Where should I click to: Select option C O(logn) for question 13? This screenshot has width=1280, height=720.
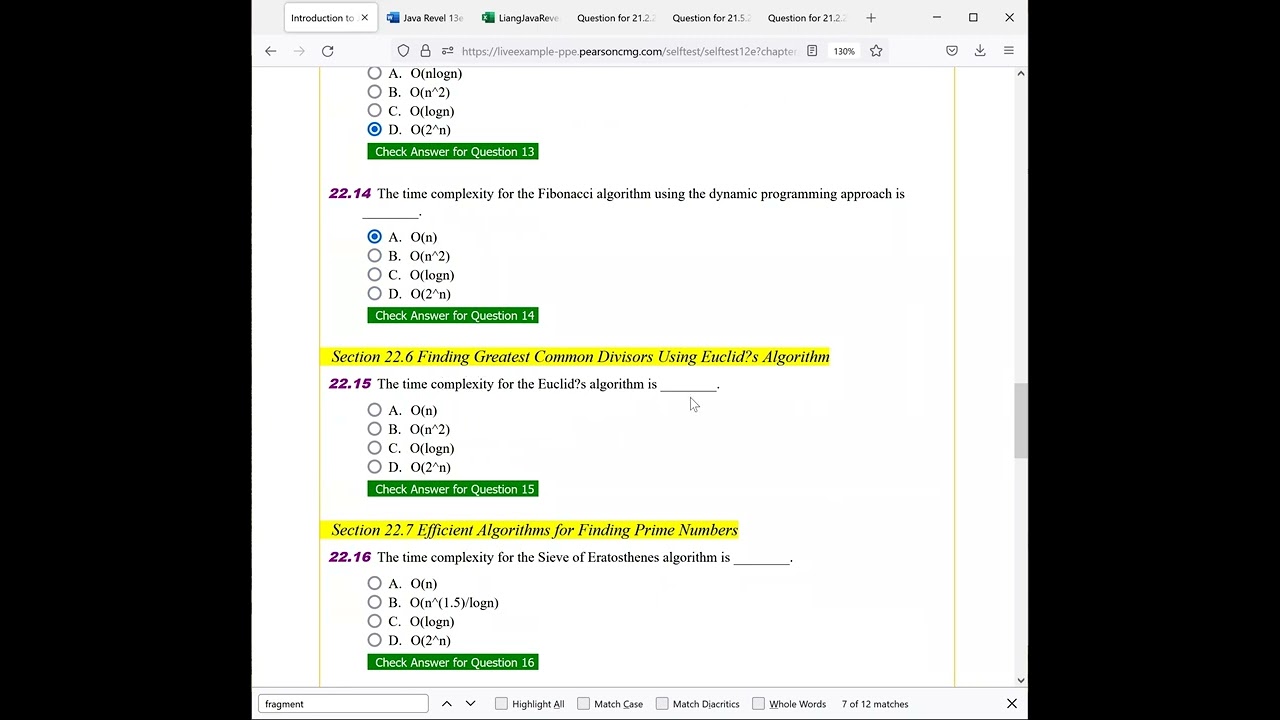(374, 111)
